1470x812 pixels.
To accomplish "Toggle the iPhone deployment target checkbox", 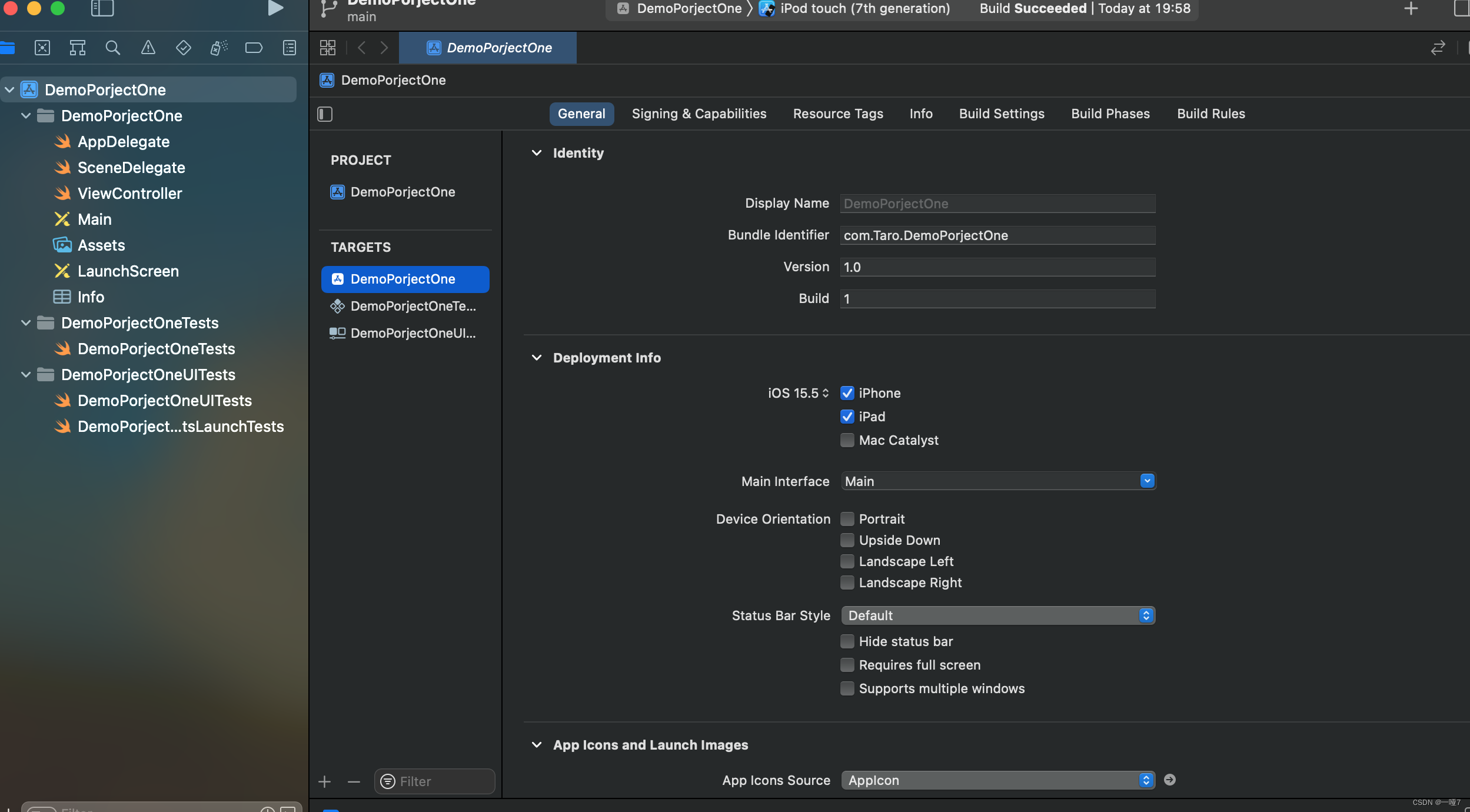I will coord(847,393).
